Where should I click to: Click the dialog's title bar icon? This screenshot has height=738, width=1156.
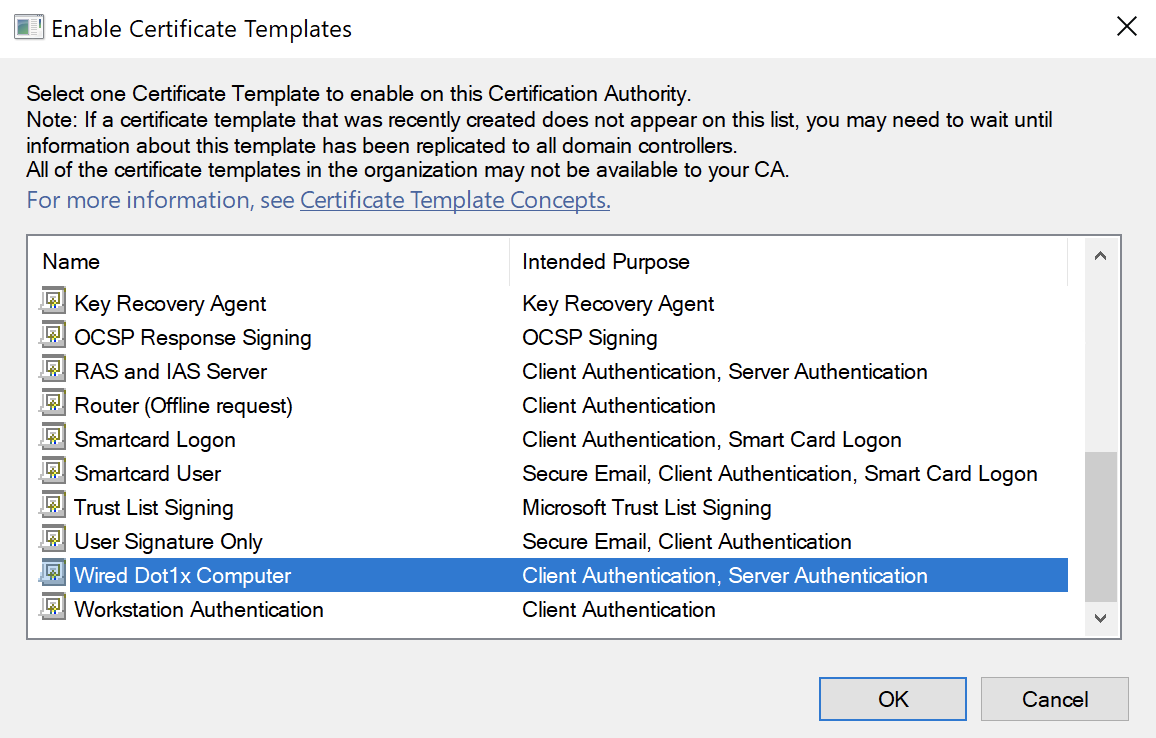coord(27,28)
